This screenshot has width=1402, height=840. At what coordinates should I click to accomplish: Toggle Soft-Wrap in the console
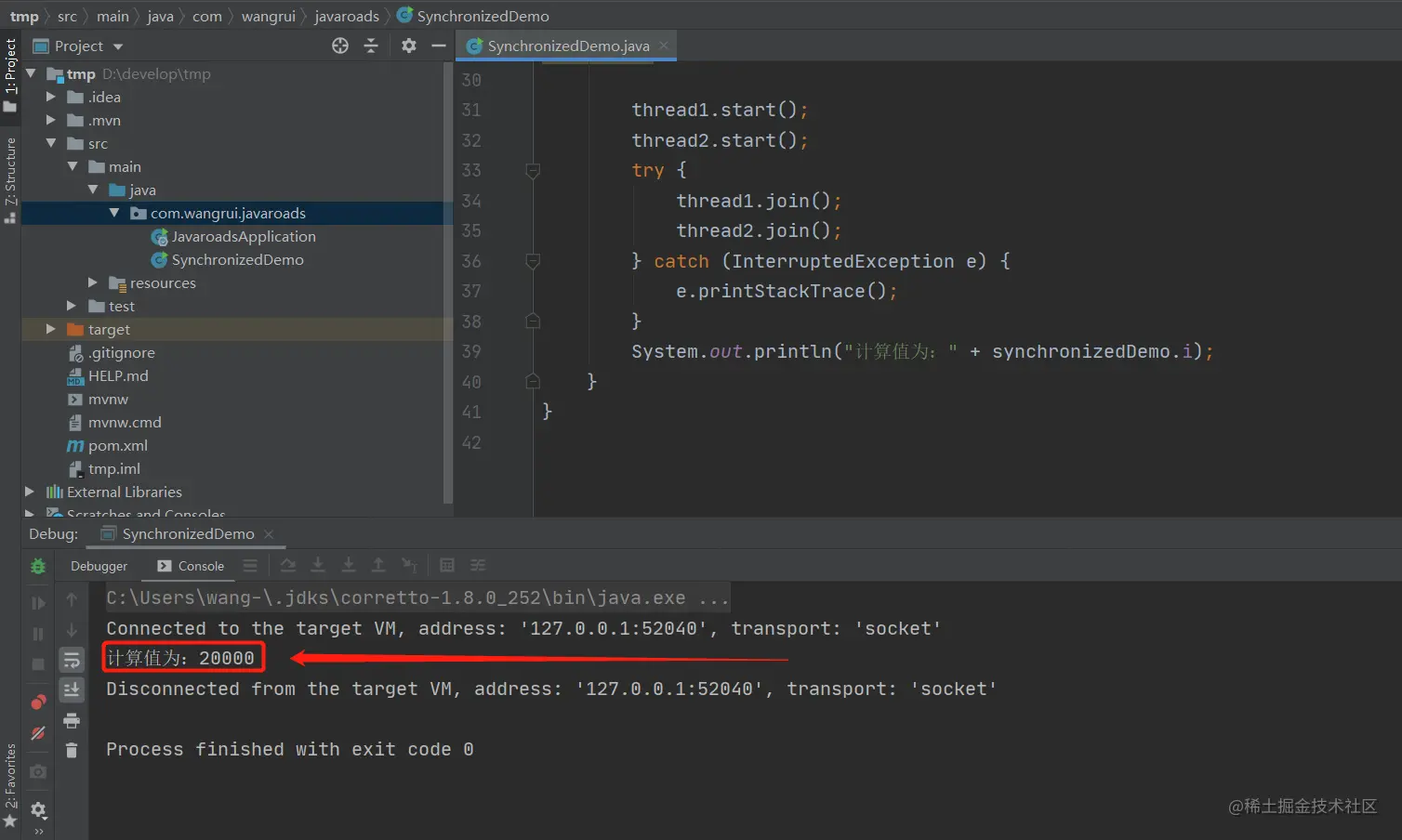(72, 660)
